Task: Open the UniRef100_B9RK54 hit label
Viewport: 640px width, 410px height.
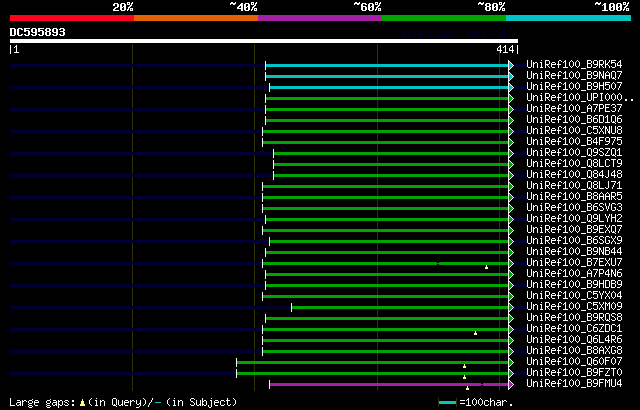Action: [x=574, y=64]
